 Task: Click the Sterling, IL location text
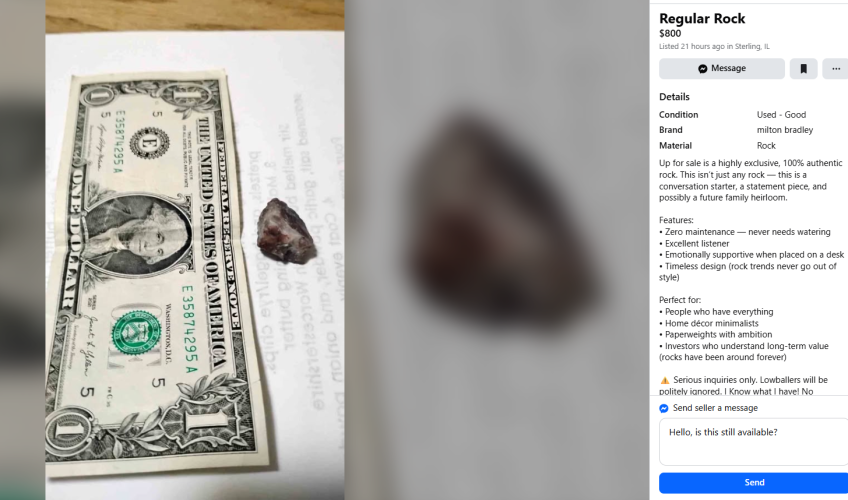[x=752, y=46]
